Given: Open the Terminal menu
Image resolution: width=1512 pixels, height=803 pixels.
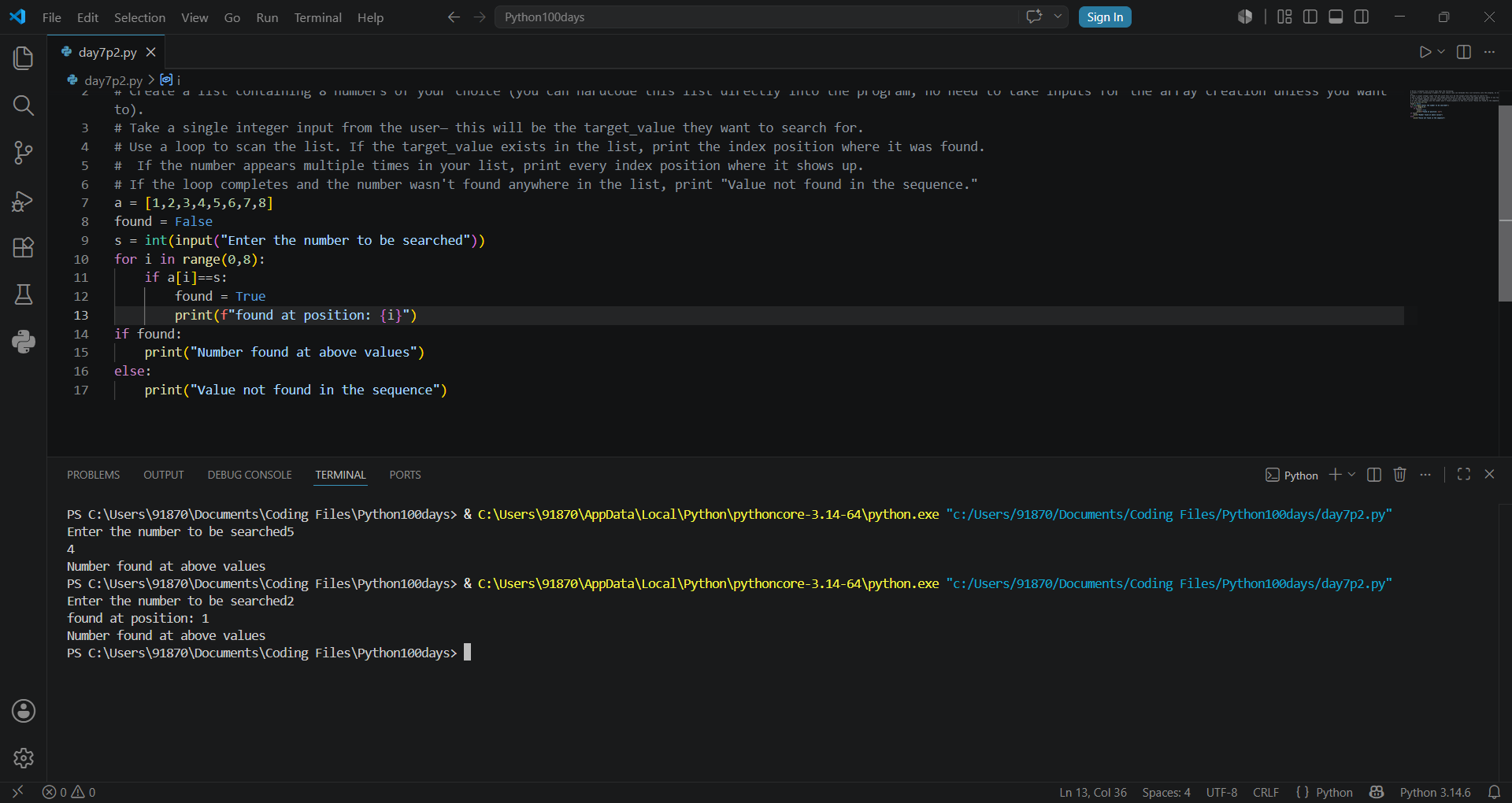Looking at the screenshot, I should (x=317, y=17).
